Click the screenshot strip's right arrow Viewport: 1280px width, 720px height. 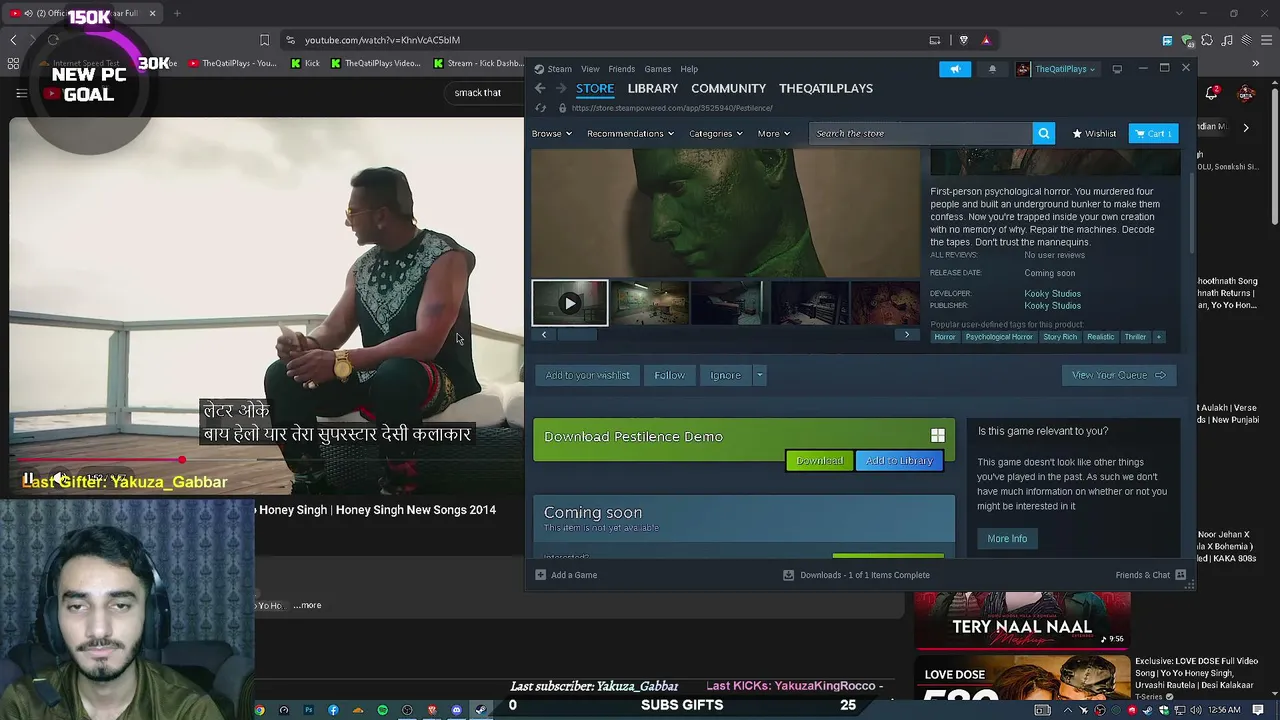click(x=907, y=335)
